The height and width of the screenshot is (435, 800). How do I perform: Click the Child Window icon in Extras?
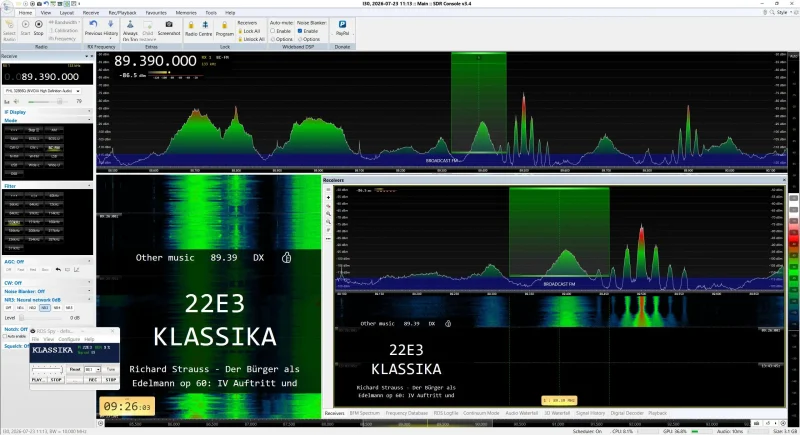click(x=147, y=24)
